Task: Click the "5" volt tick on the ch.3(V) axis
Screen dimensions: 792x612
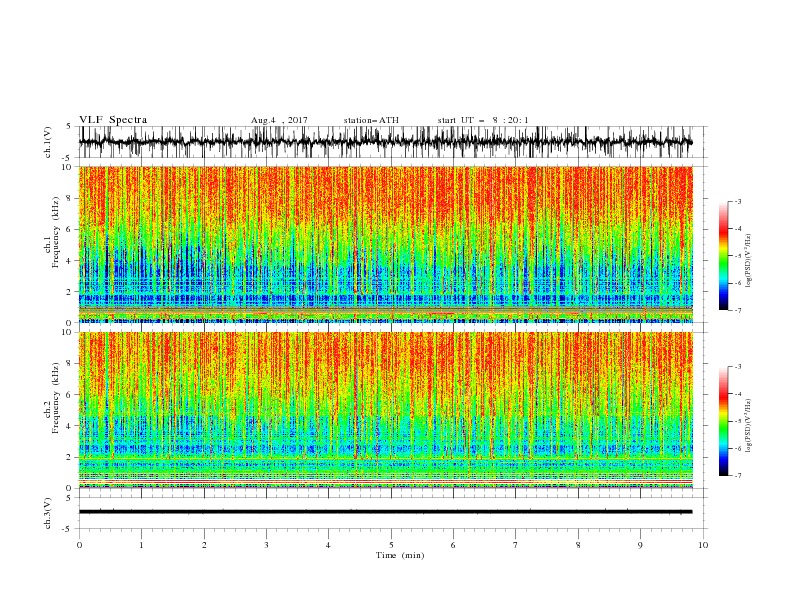Action: pyautogui.click(x=70, y=497)
